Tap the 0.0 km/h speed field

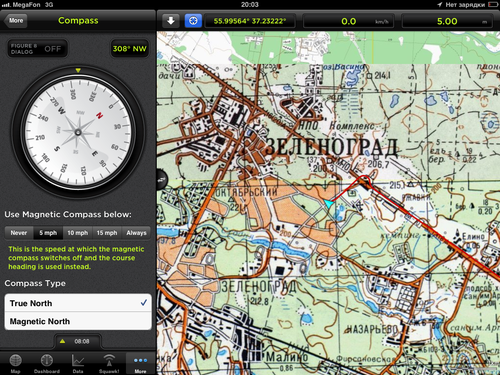click(348, 21)
